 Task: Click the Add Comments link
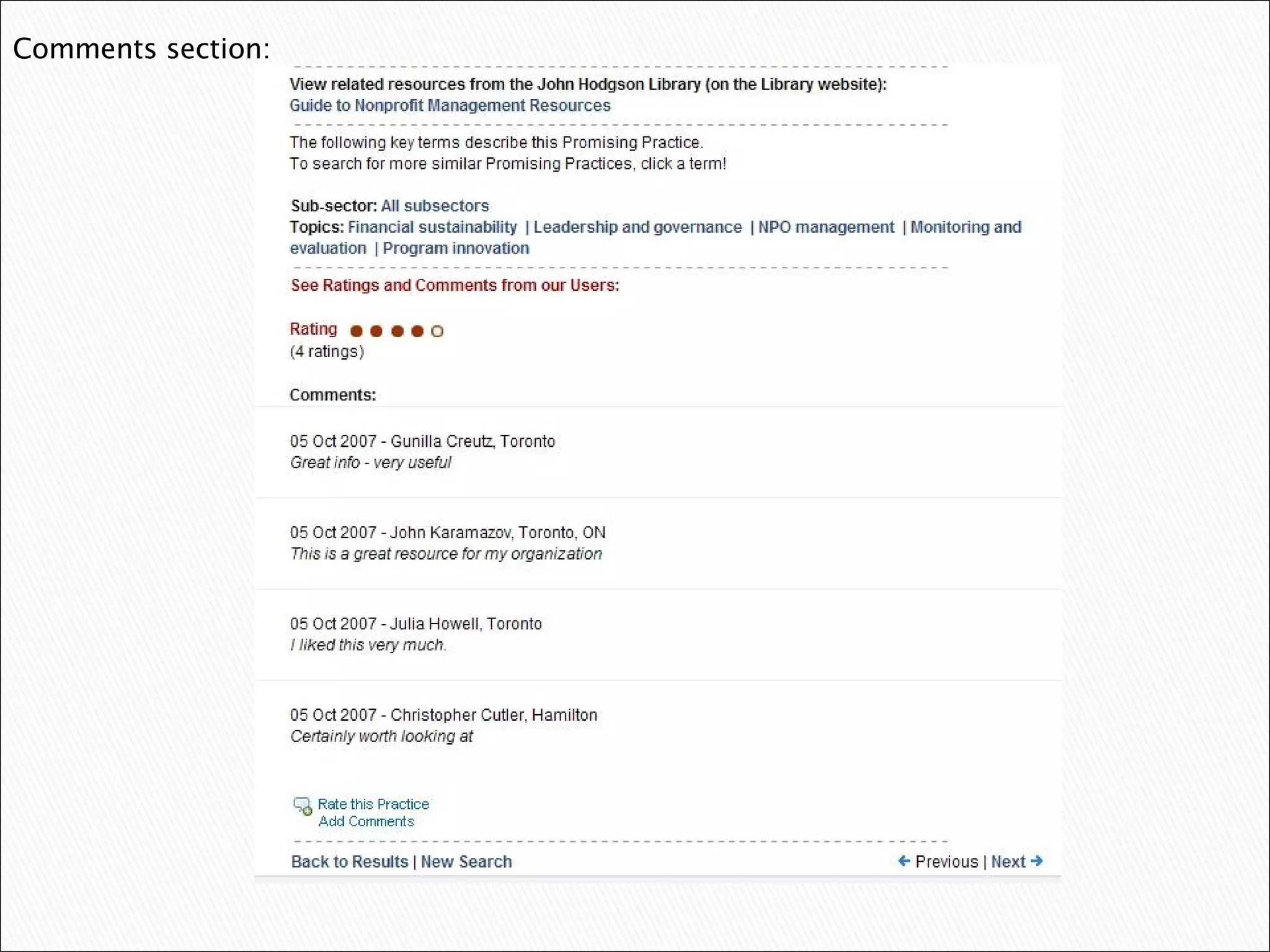pyautogui.click(x=366, y=821)
